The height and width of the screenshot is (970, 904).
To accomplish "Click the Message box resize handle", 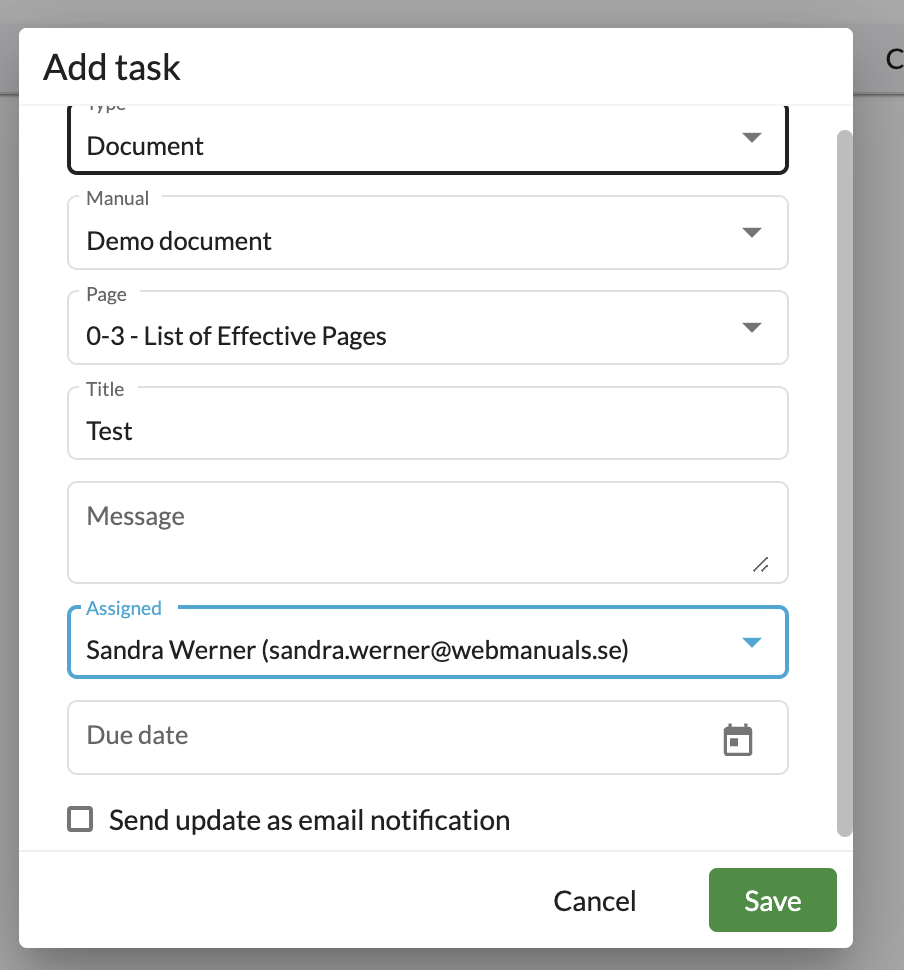I will pos(761,566).
